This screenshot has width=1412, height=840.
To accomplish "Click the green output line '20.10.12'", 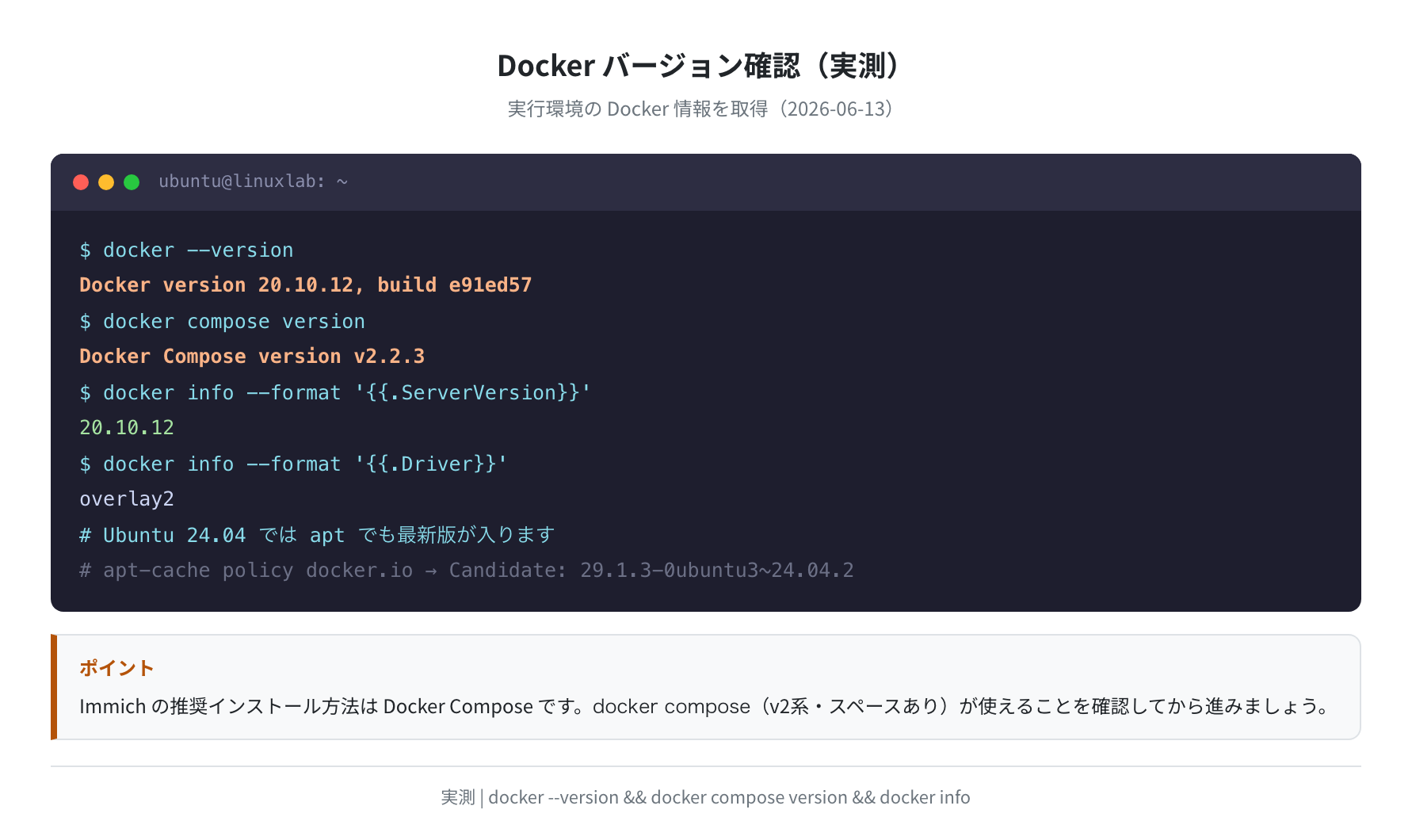I will (127, 428).
